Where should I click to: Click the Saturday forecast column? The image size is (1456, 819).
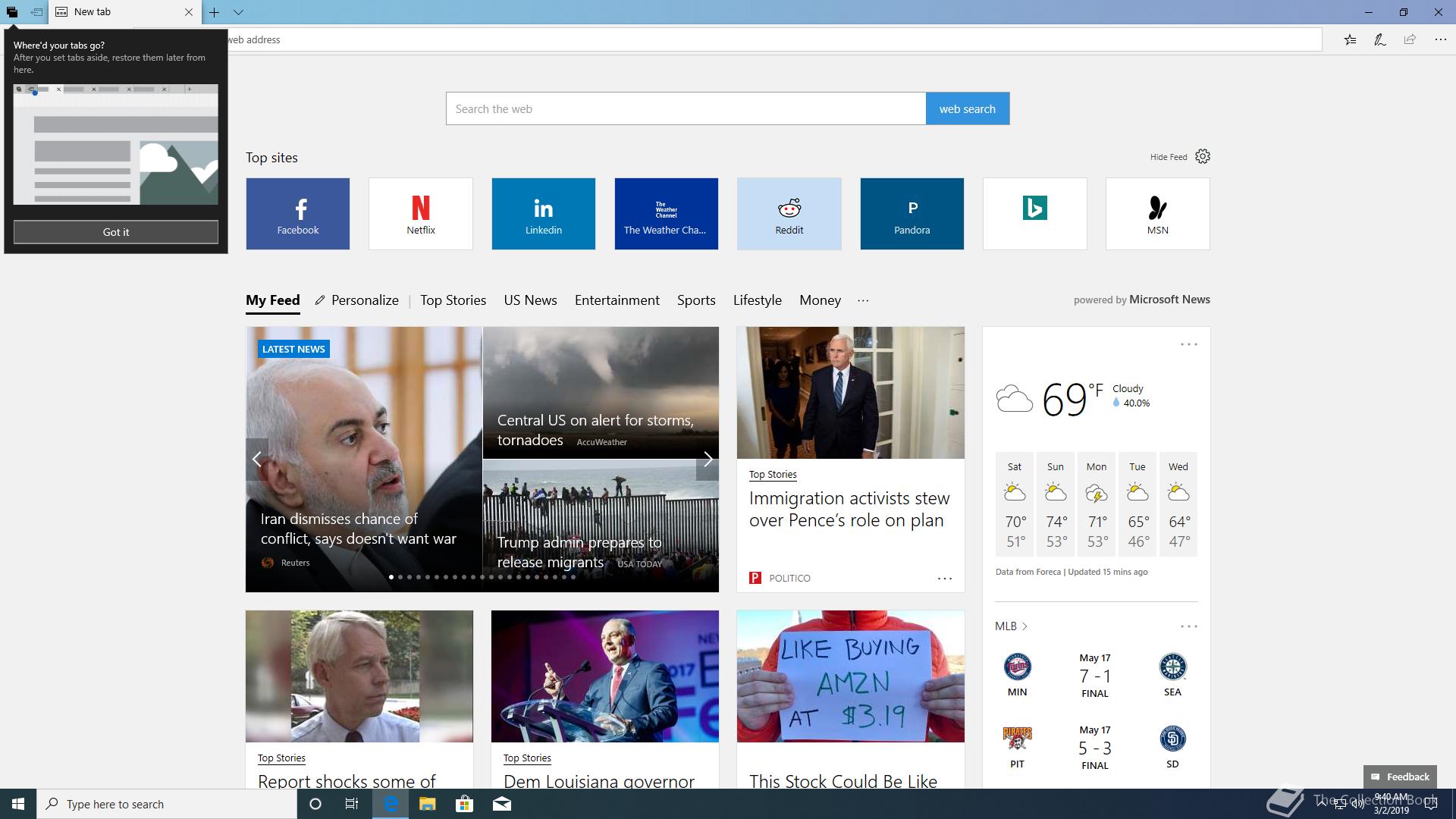[1015, 505]
